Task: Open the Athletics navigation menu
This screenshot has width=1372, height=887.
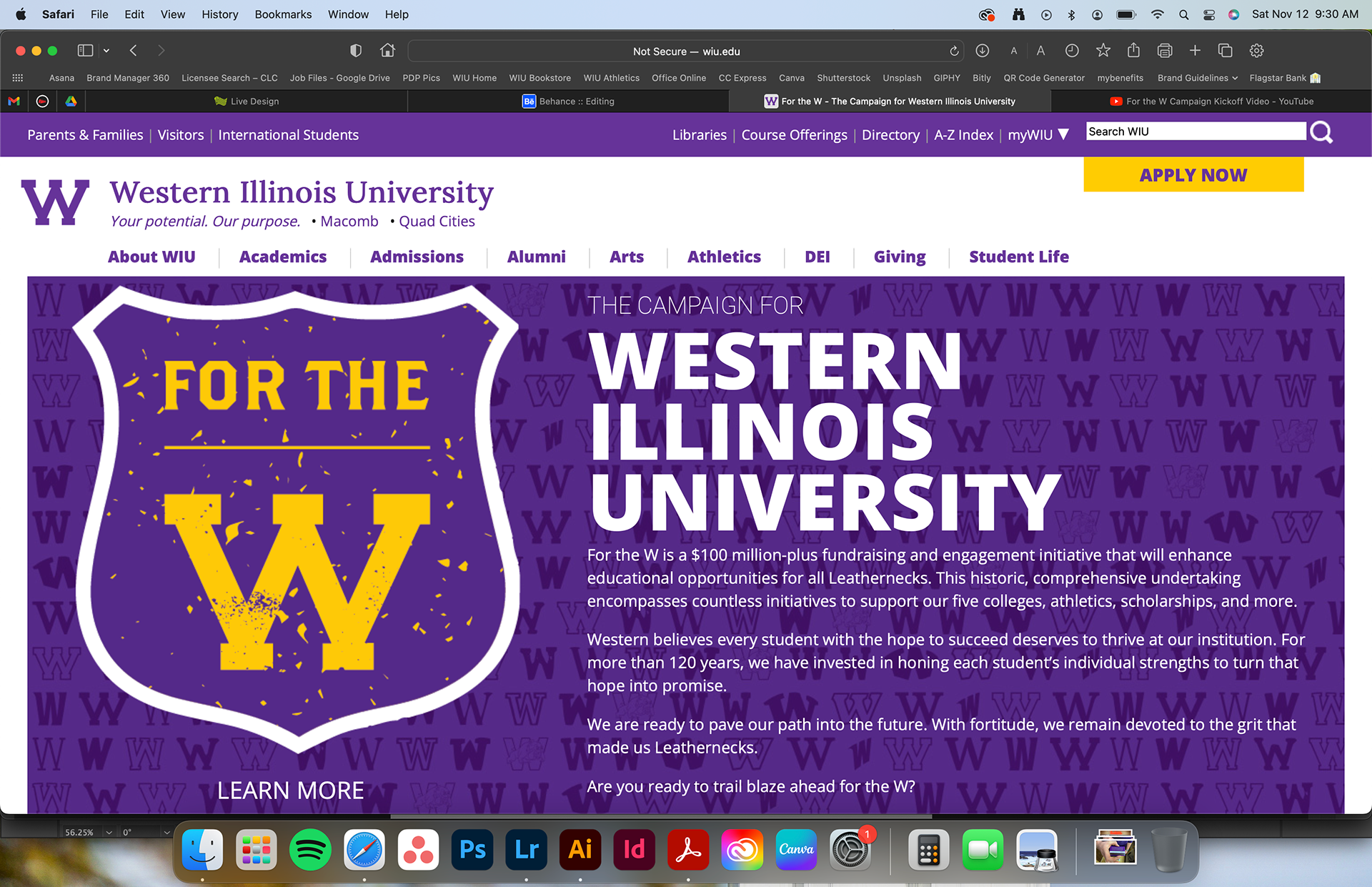Action: pyautogui.click(x=724, y=257)
